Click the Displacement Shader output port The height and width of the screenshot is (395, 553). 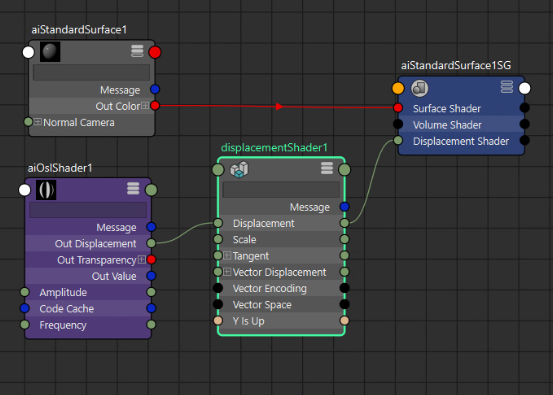[524, 140]
